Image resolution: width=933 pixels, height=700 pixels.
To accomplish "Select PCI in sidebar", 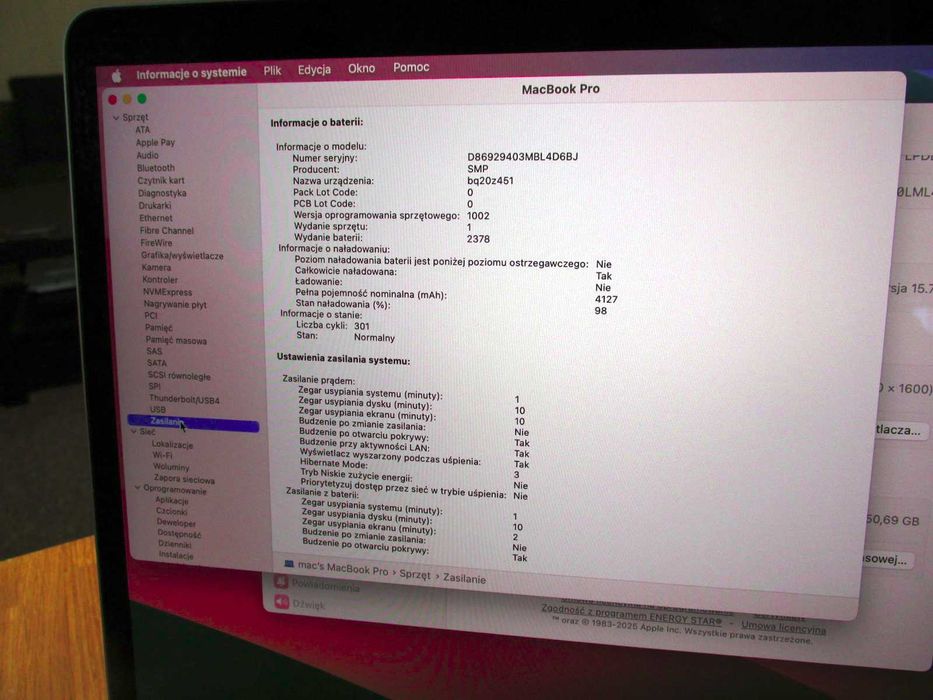I will coord(151,315).
